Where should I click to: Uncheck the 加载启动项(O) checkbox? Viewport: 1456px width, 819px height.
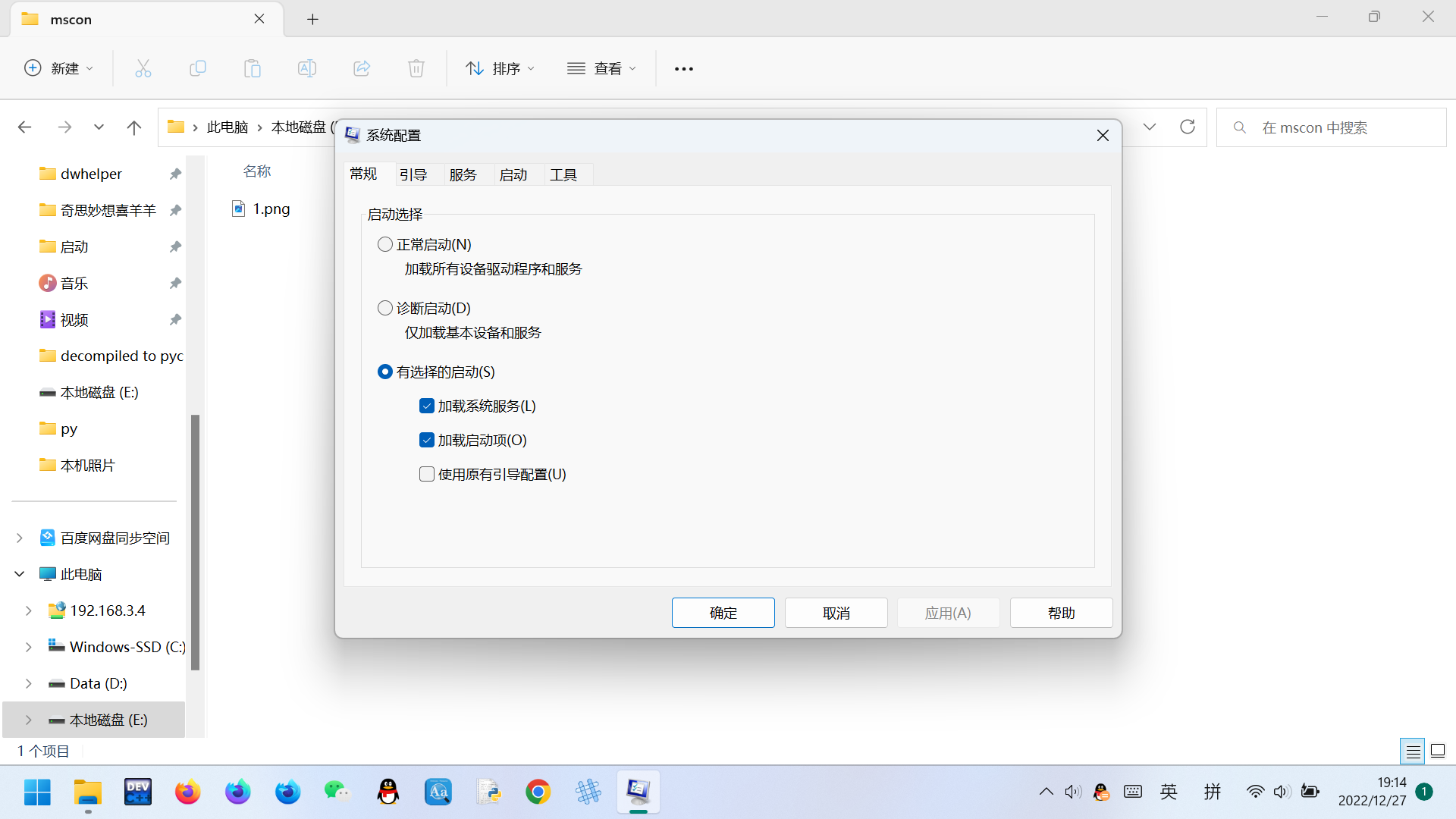point(427,440)
